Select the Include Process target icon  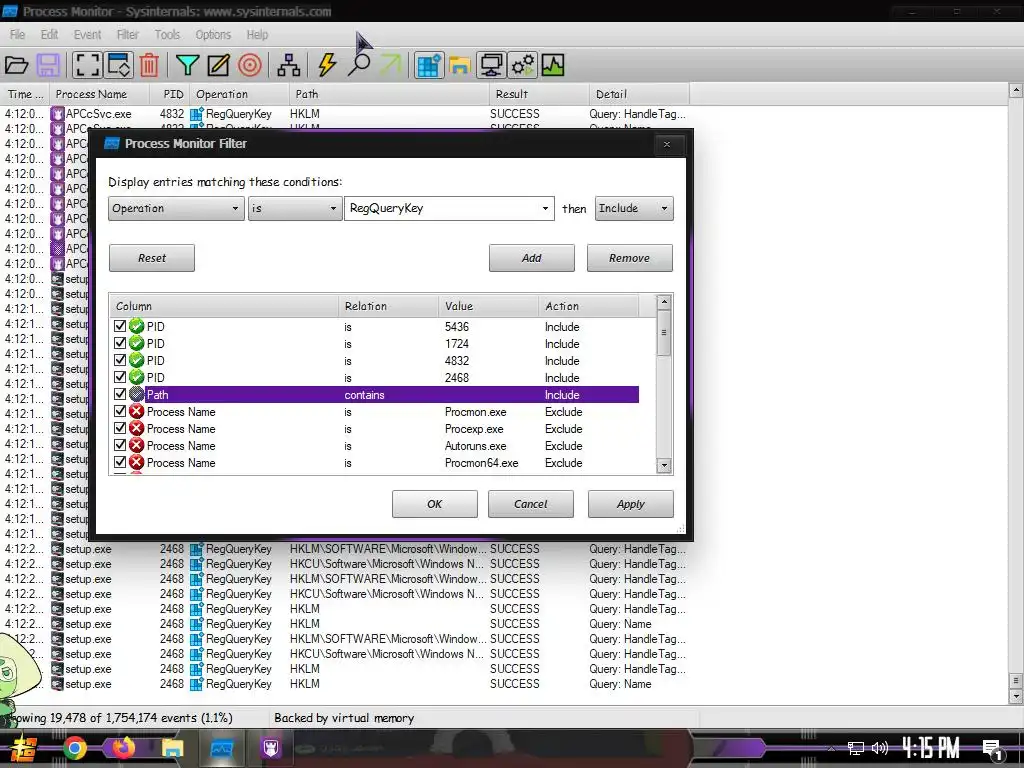[x=249, y=65]
